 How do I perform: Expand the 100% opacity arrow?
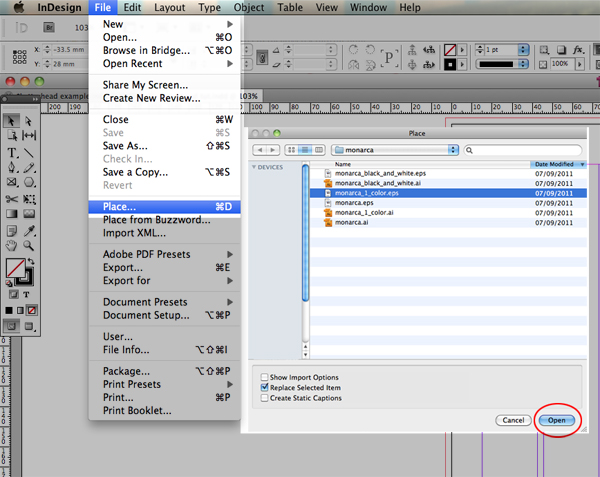click(580, 64)
